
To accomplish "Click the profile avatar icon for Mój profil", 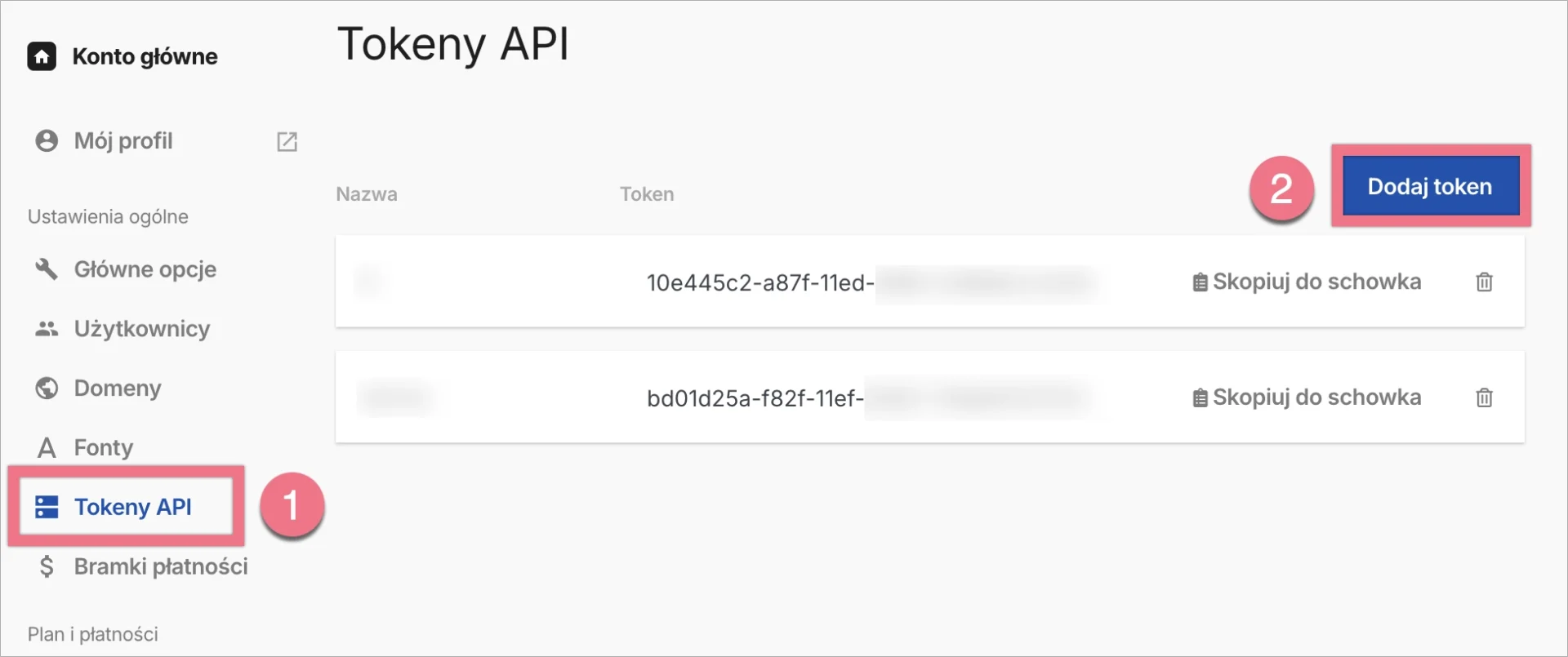I will 47,141.
